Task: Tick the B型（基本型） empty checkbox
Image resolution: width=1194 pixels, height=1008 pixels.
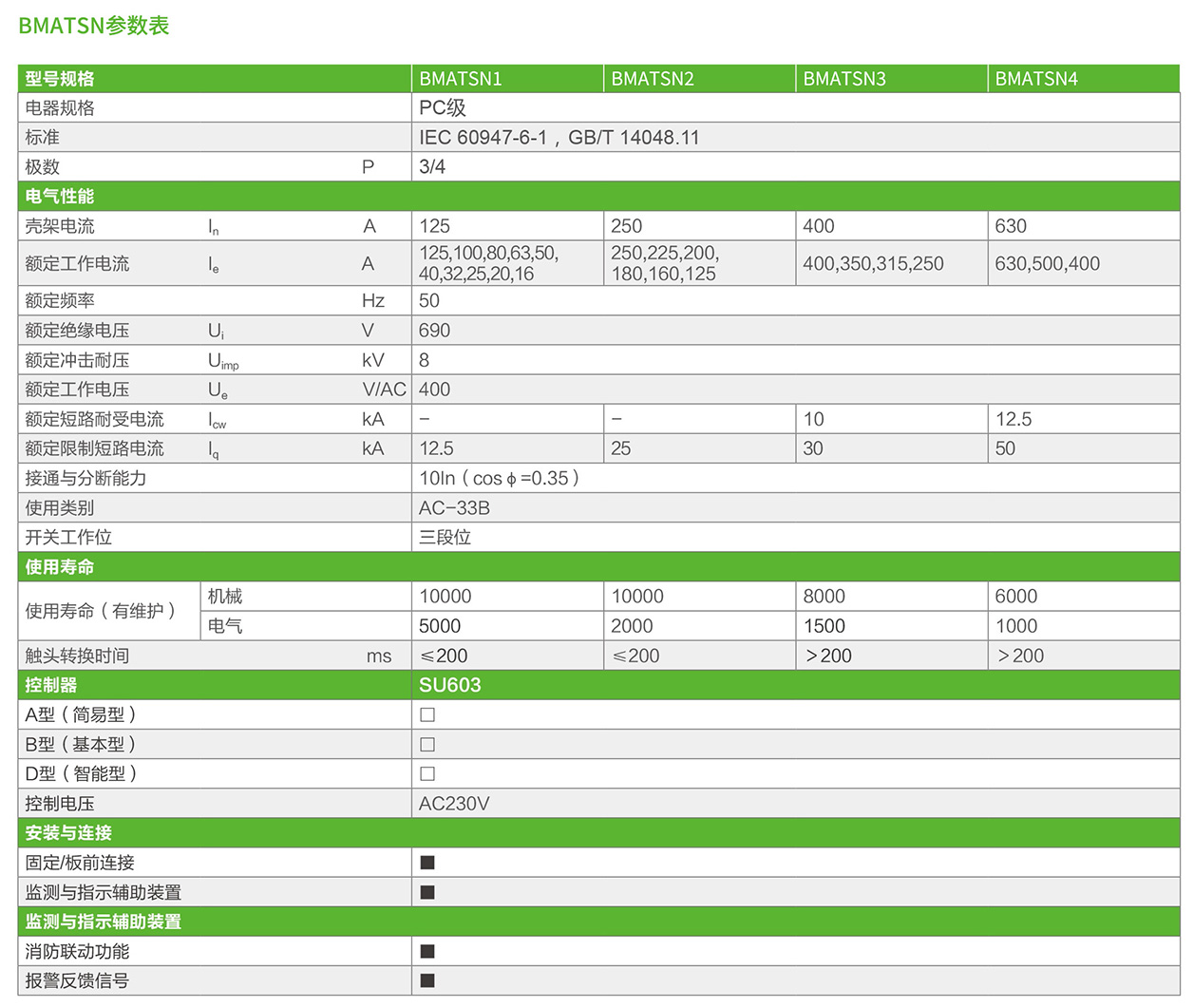Action: (x=427, y=744)
